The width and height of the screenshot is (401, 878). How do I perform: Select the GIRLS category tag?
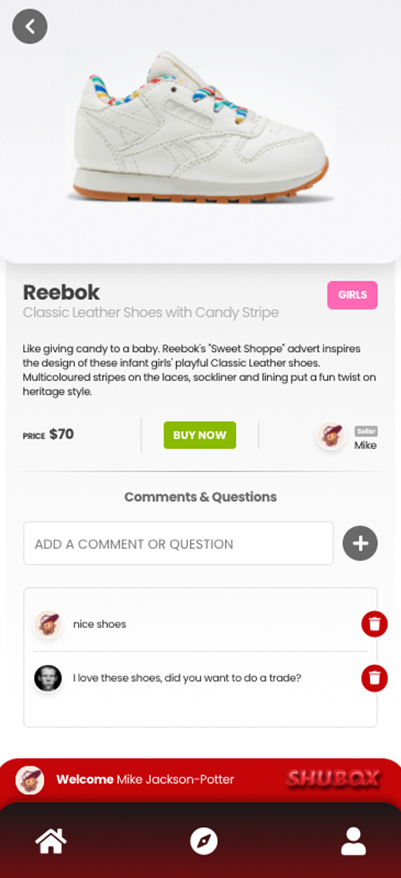(352, 295)
